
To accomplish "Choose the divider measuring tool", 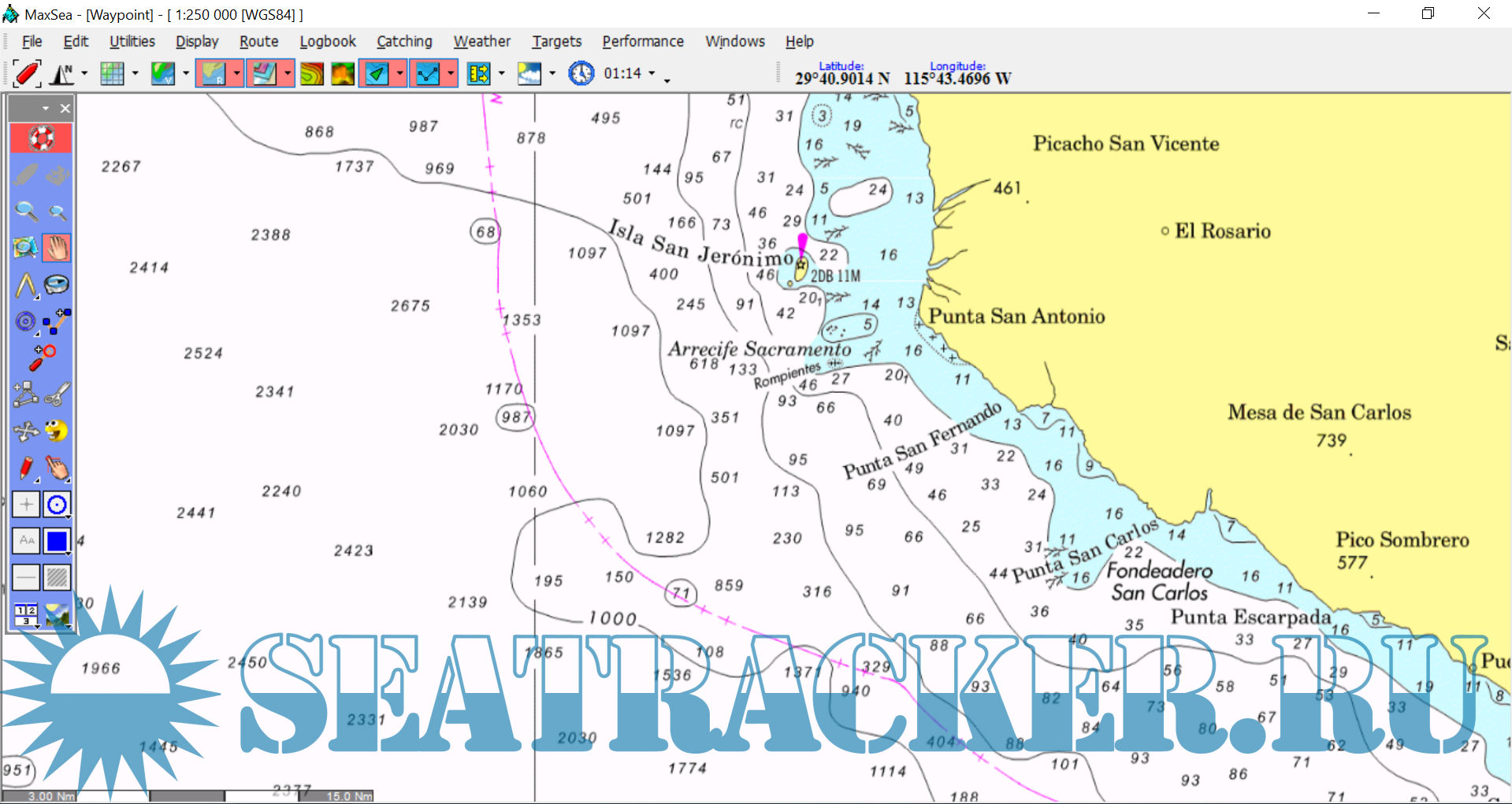I will click(x=26, y=285).
